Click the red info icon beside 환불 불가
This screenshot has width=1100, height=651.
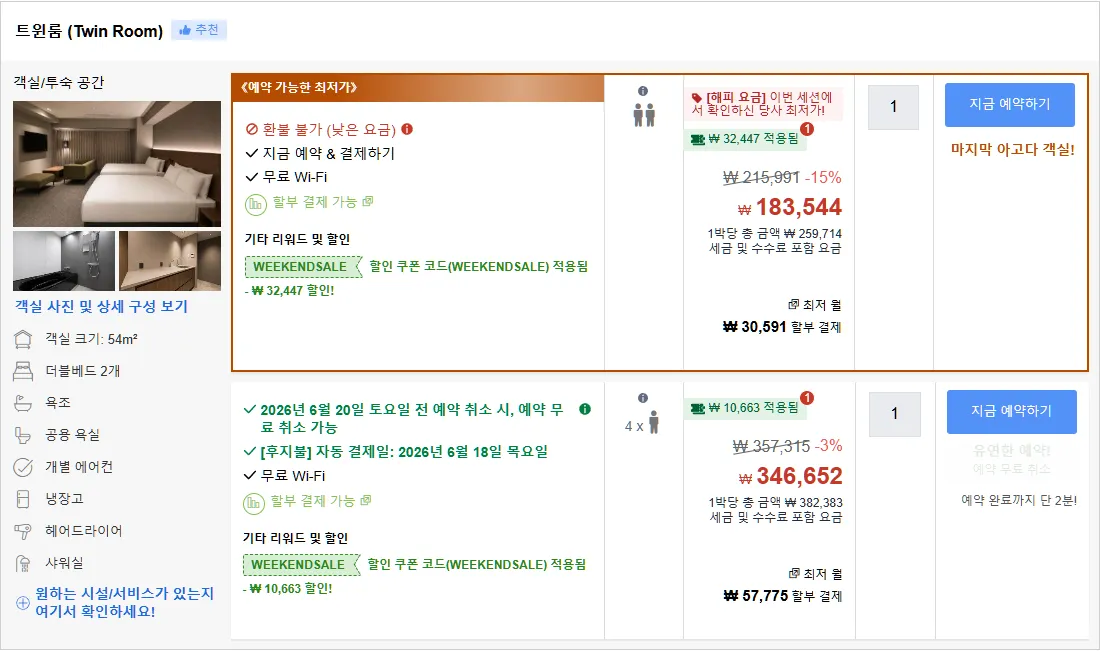pyautogui.click(x=407, y=129)
